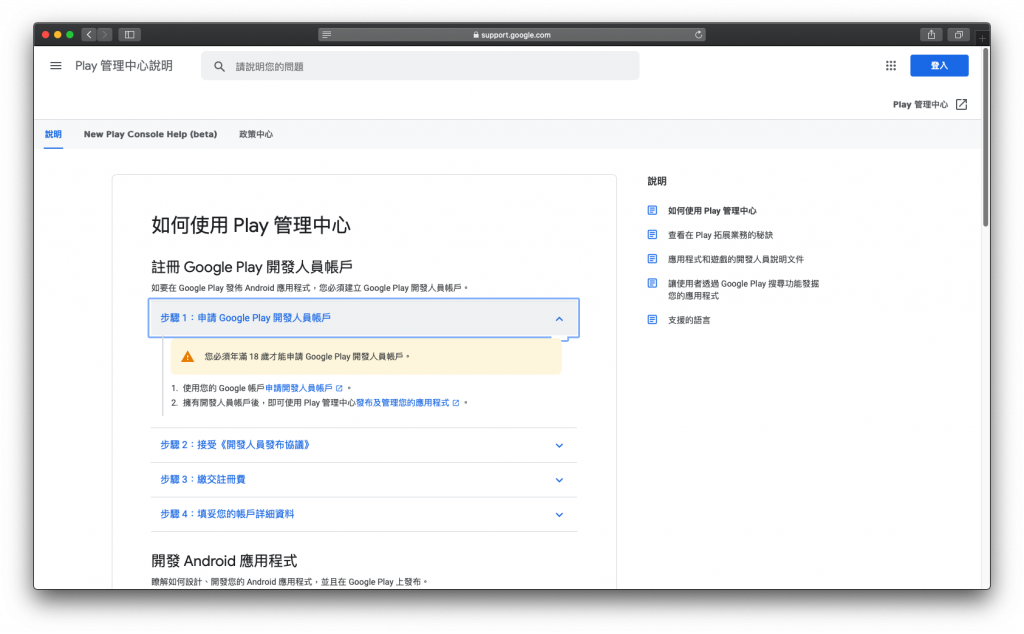Follow the 發布及管理您的應用程式 link
The image size is (1024, 634).
[402, 403]
